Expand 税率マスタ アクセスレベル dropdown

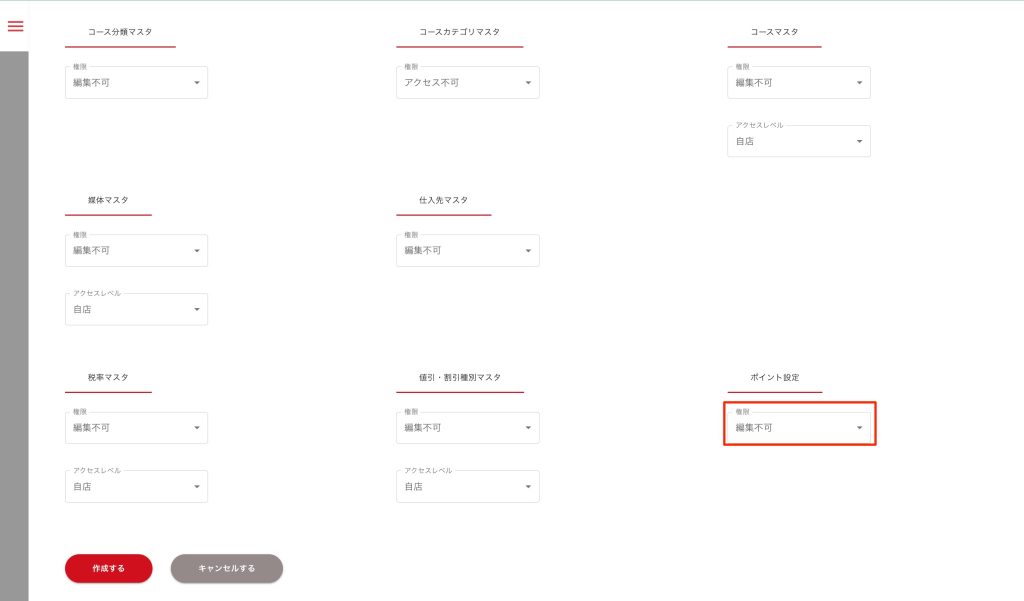pos(136,487)
